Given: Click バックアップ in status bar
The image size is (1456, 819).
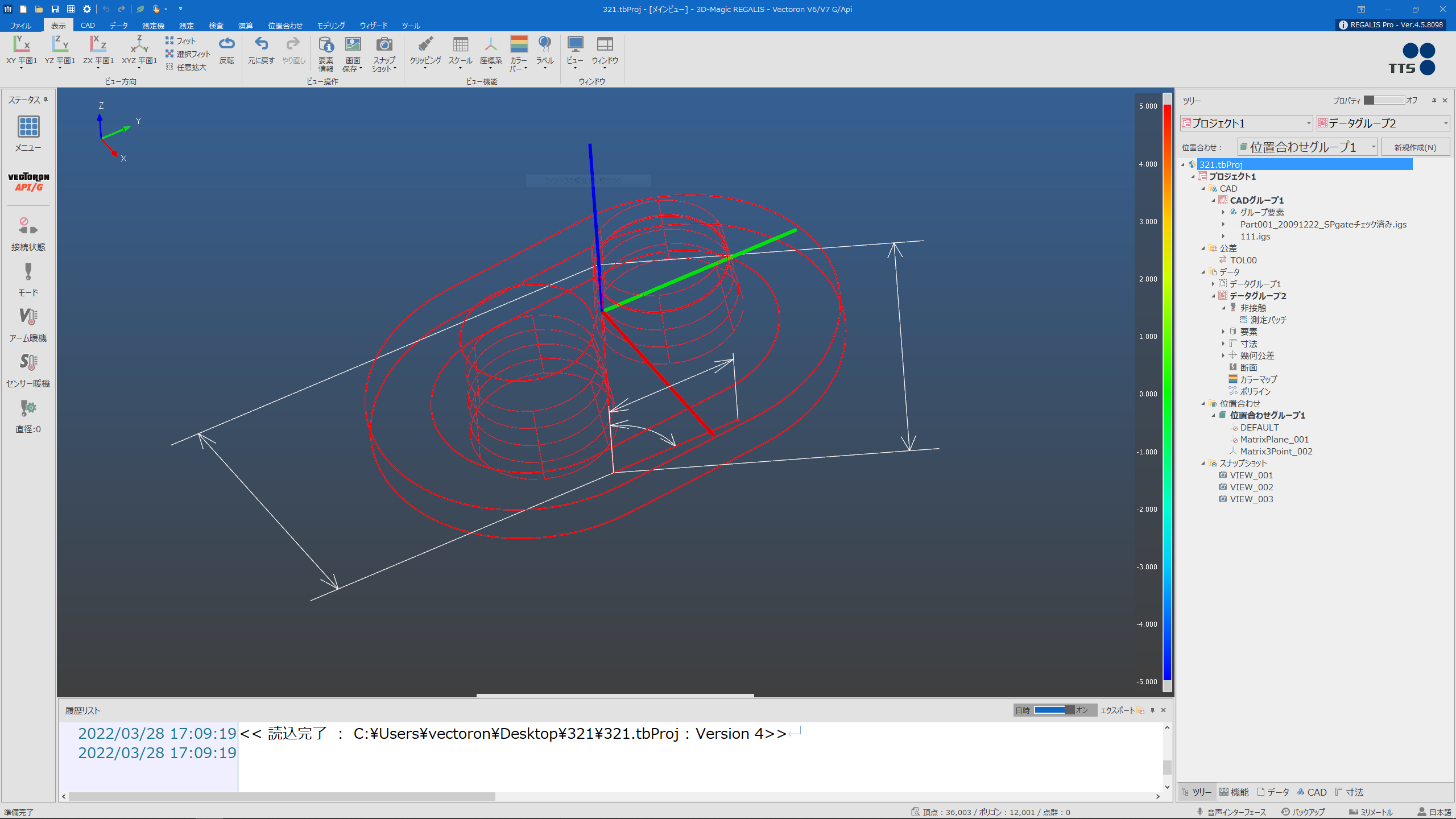Looking at the screenshot, I should point(1303,812).
